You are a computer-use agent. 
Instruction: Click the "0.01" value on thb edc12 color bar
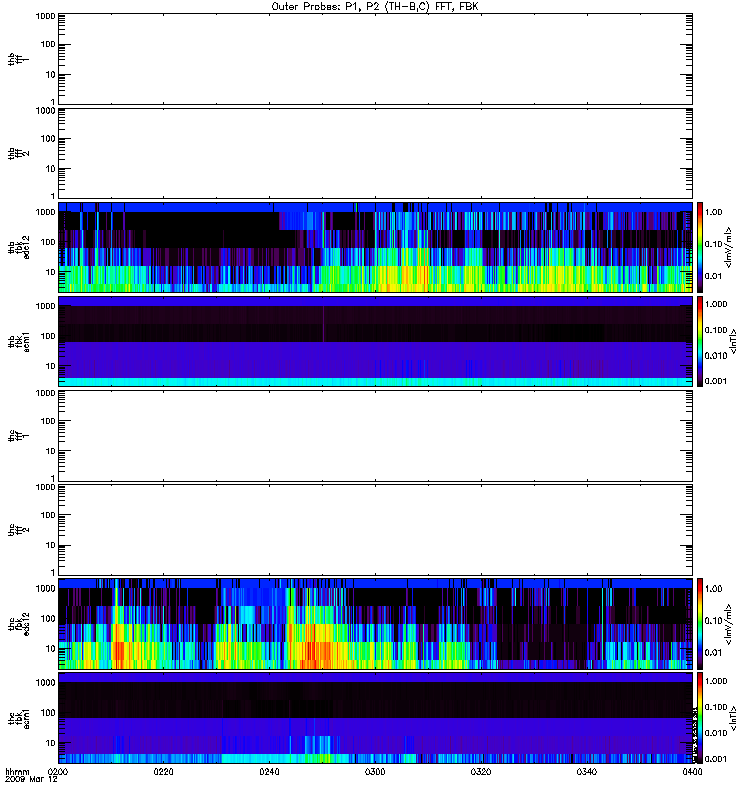click(x=713, y=276)
